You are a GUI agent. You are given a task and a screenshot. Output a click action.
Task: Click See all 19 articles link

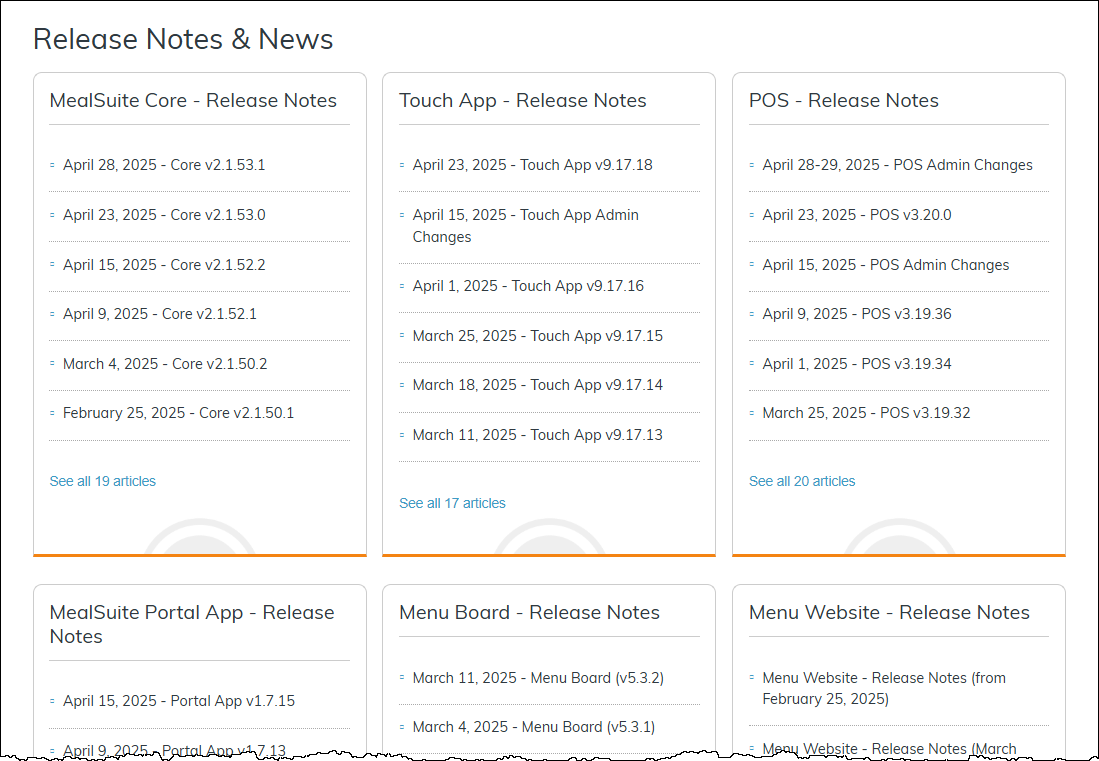pos(102,481)
